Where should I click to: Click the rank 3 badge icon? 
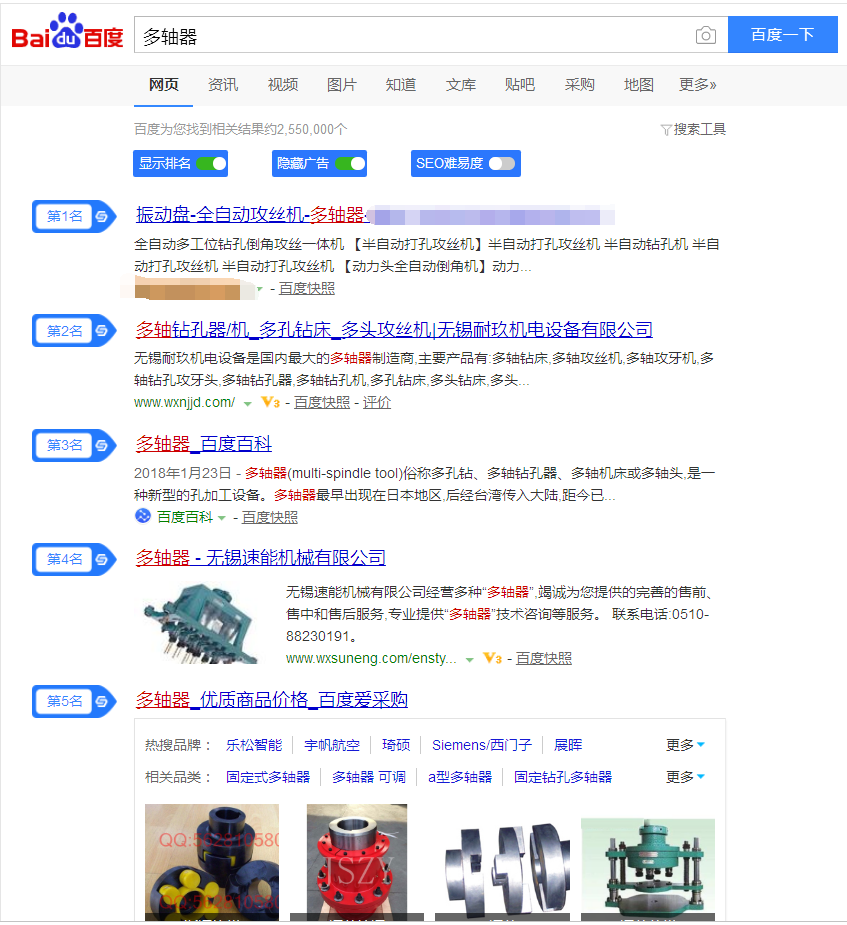[73, 445]
